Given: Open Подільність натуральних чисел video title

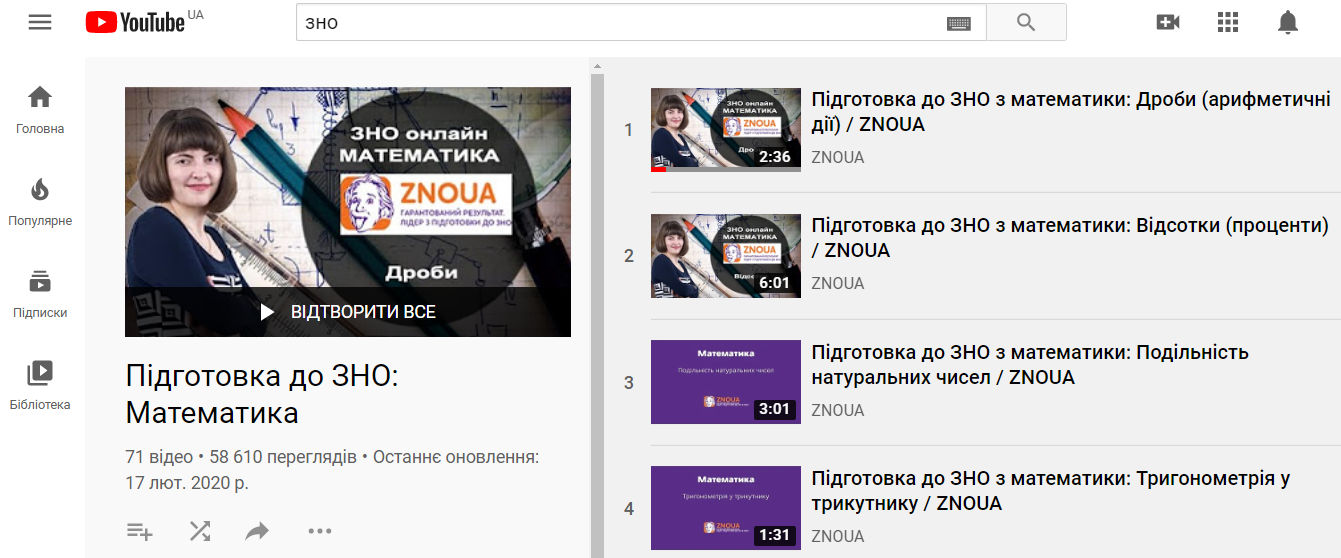Looking at the screenshot, I should point(1030,365).
